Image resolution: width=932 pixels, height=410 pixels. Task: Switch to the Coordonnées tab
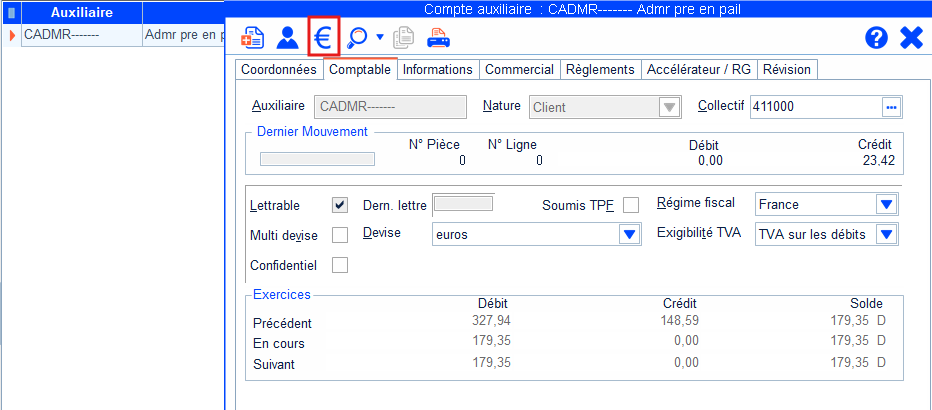pos(279,70)
